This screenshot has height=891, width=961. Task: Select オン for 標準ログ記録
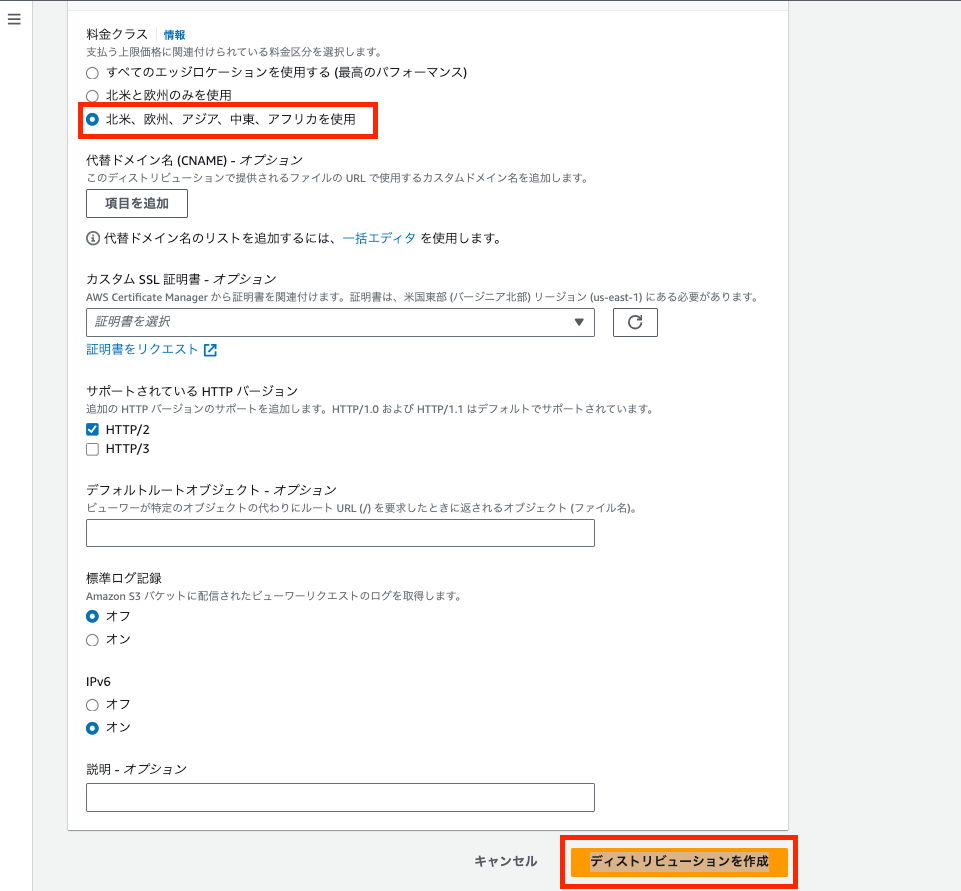93,640
